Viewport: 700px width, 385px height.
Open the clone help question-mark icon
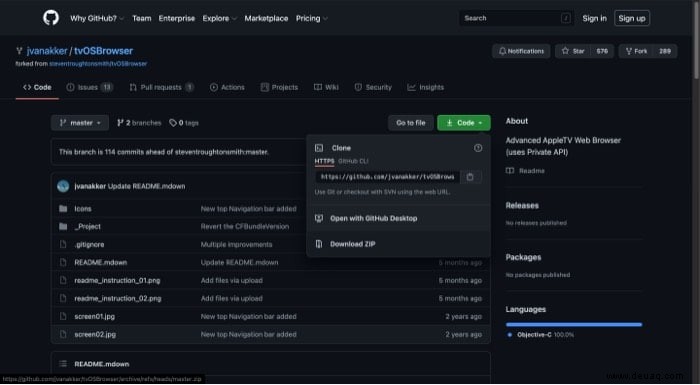(478, 148)
